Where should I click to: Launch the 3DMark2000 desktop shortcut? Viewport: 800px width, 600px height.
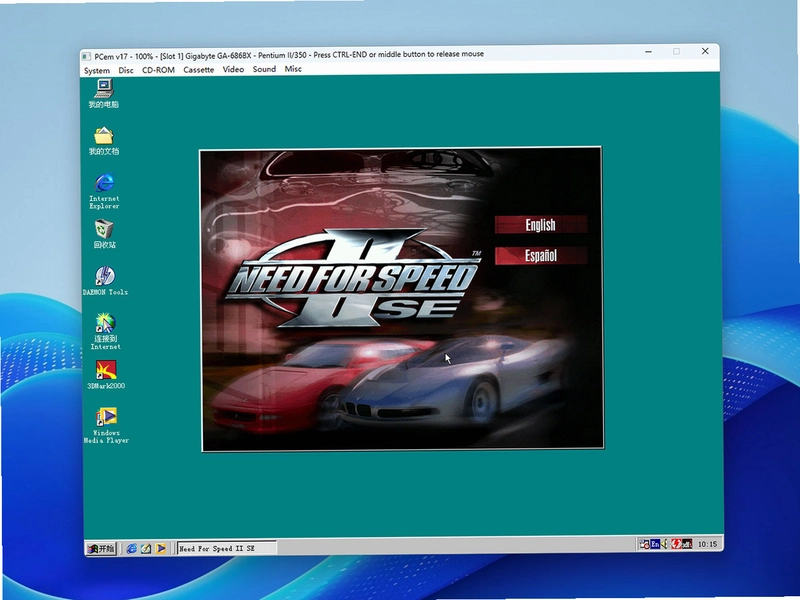pos(106,375)
